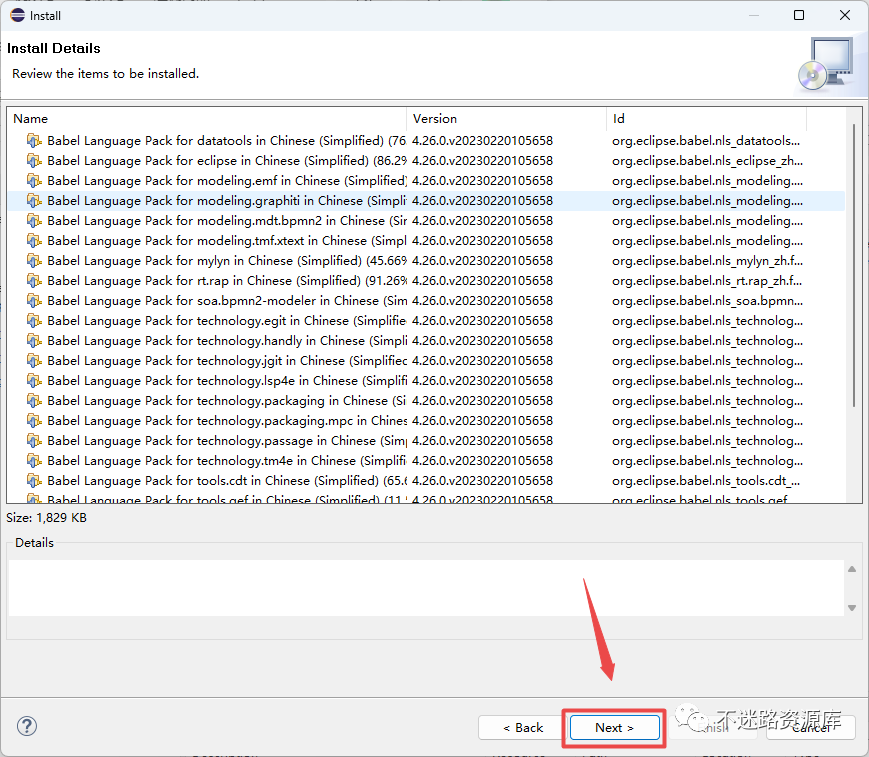Click the icon of the technology.packaging in Chinese row

[34, 400]
